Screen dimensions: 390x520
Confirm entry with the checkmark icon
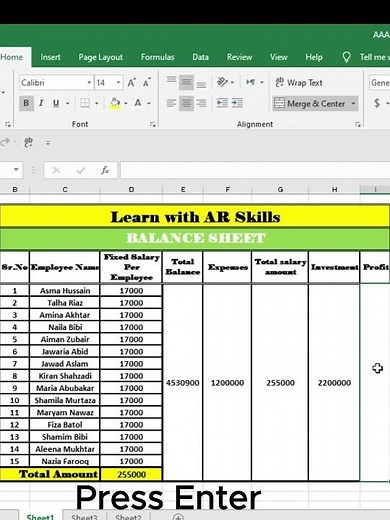(x=80, y=170)
